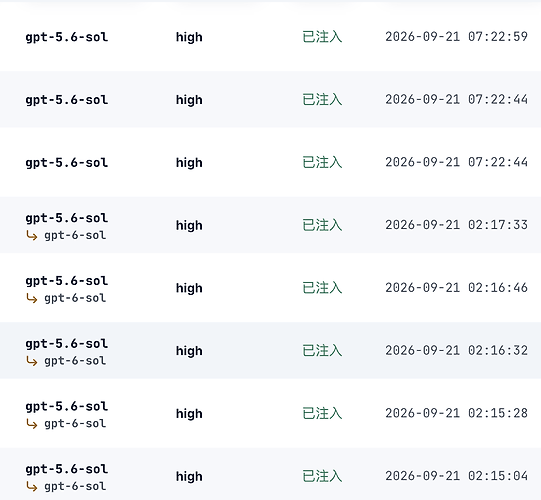This screenshot has height=500, width=541.
Task: Click high effort label in 02:16:32 row
Action: pos(189,351)
